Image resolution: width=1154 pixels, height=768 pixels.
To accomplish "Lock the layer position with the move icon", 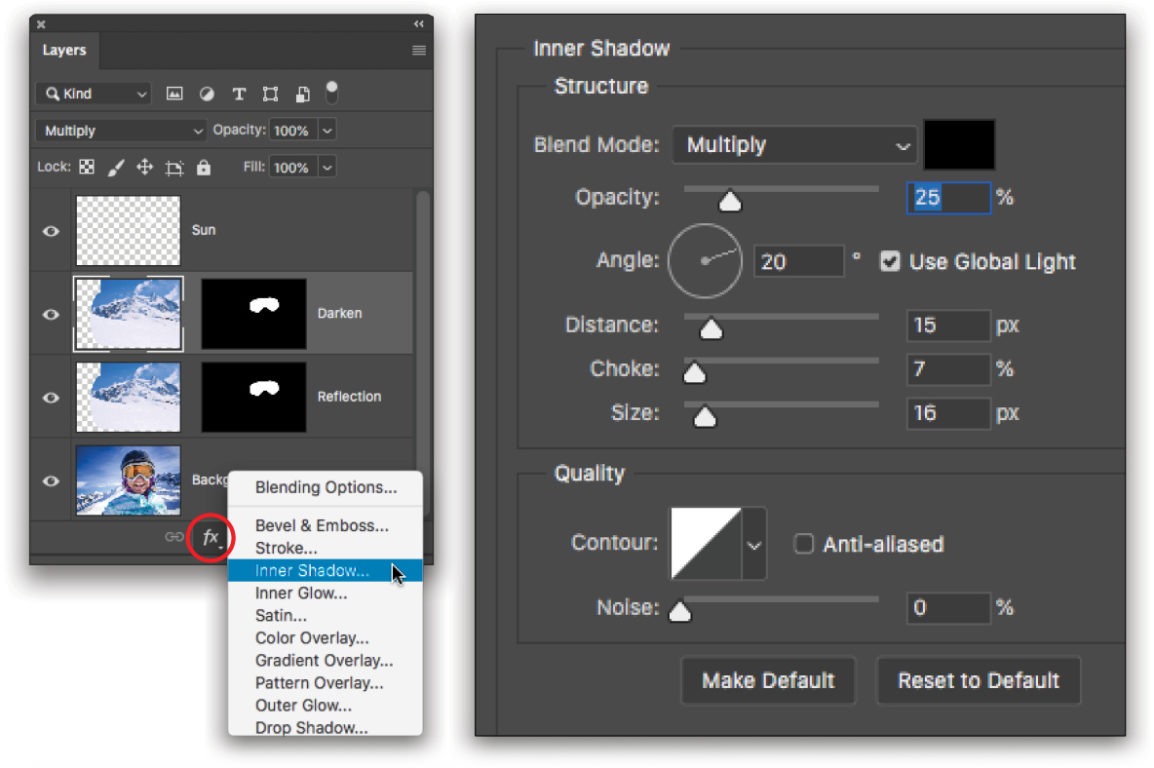I will [144, 167].
